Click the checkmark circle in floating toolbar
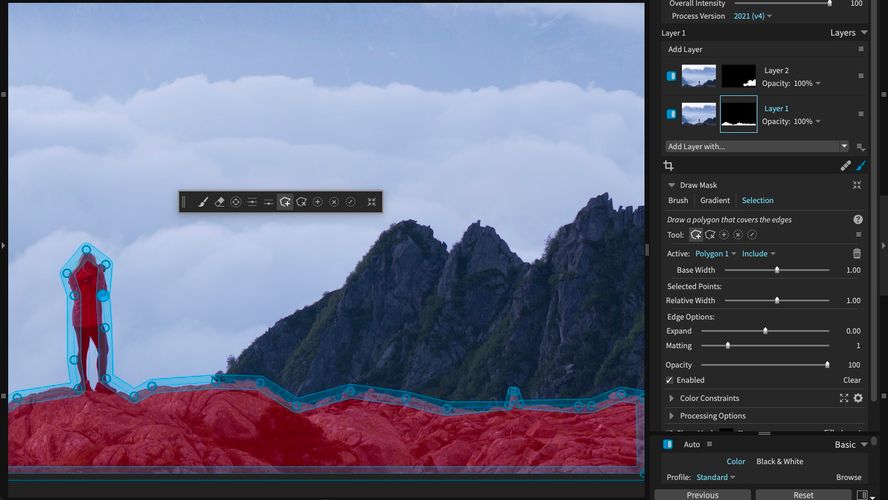 351,202
